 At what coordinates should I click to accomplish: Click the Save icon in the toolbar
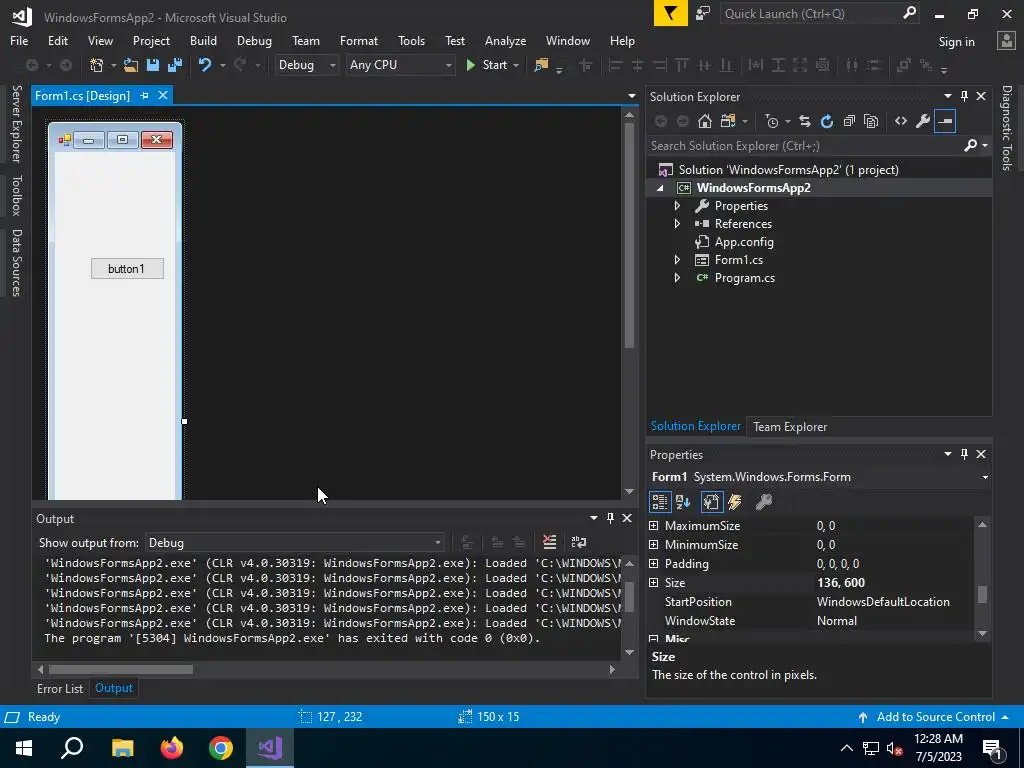coord(153,65)
